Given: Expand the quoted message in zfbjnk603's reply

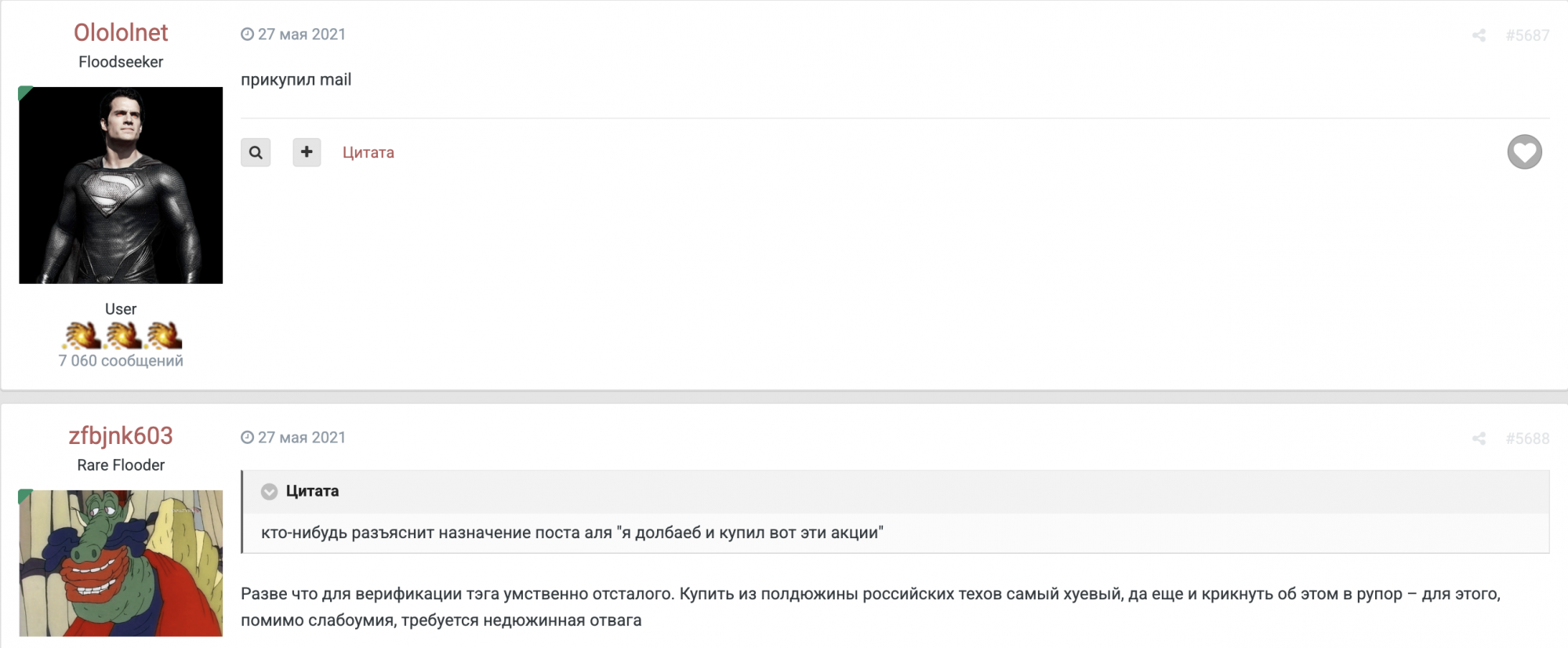Looking at the screenshot, I should (x=270, y=491).
